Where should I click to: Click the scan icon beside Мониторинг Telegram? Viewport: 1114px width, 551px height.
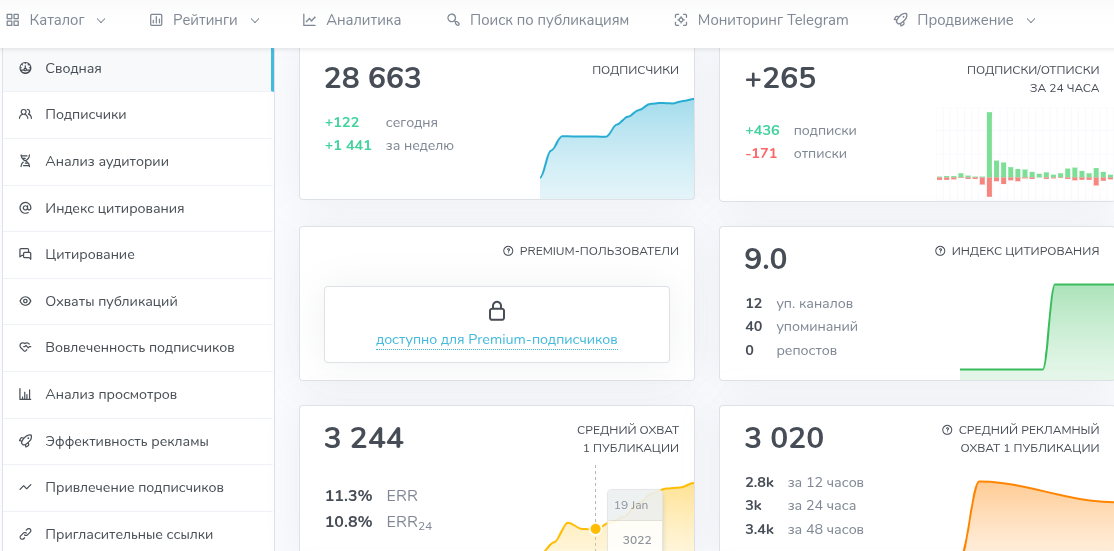(x=681, y=21)
